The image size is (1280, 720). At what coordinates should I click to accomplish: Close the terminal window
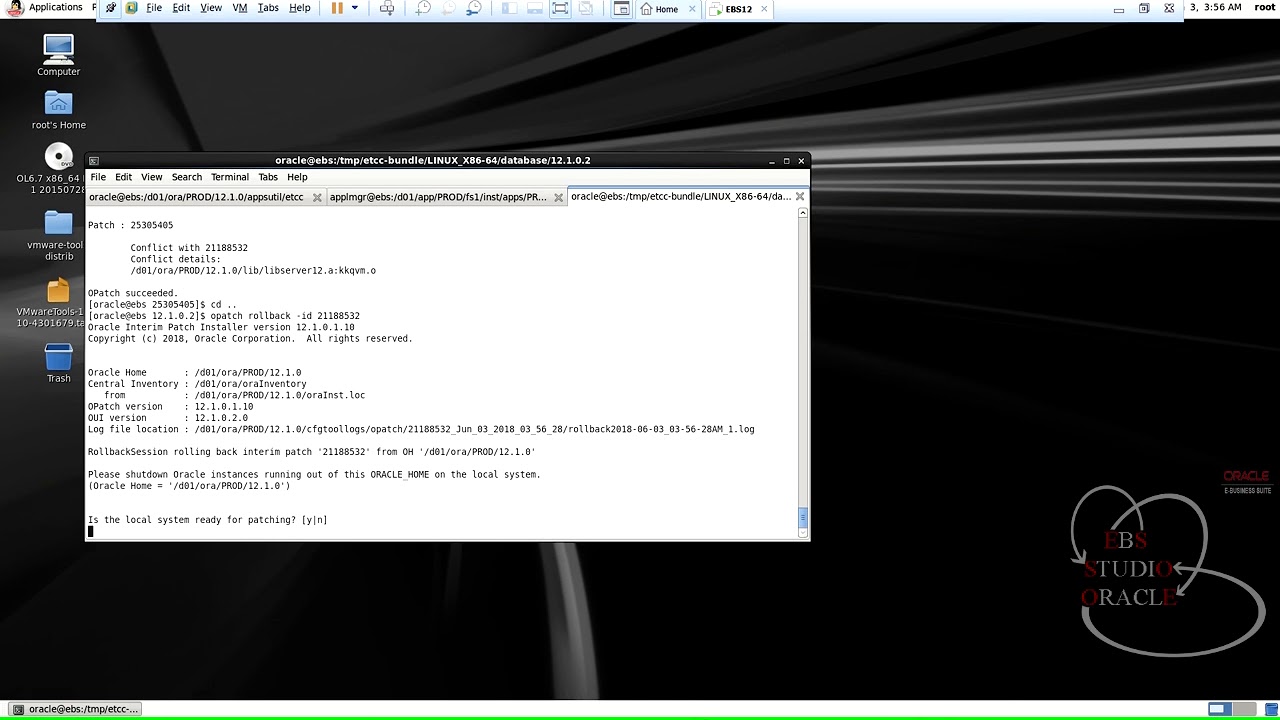[x=801, y=161]
